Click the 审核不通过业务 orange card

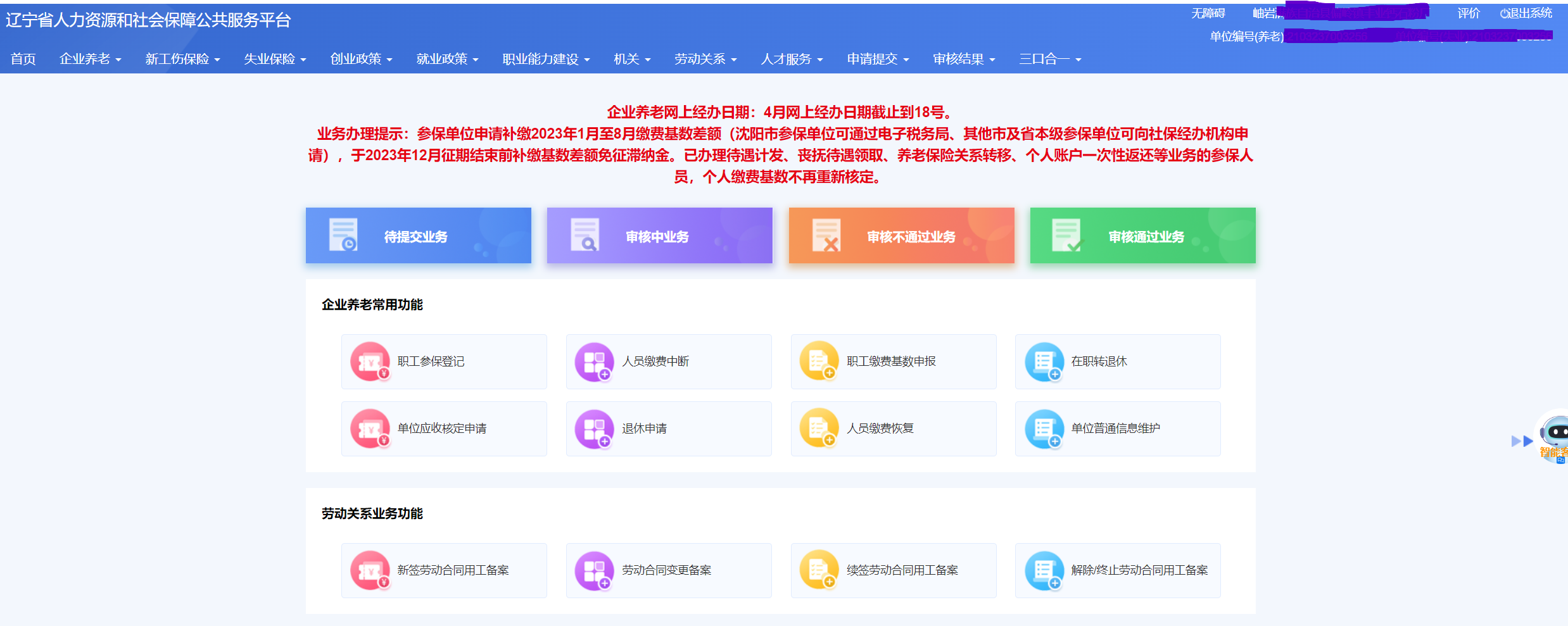click(902, 235)
